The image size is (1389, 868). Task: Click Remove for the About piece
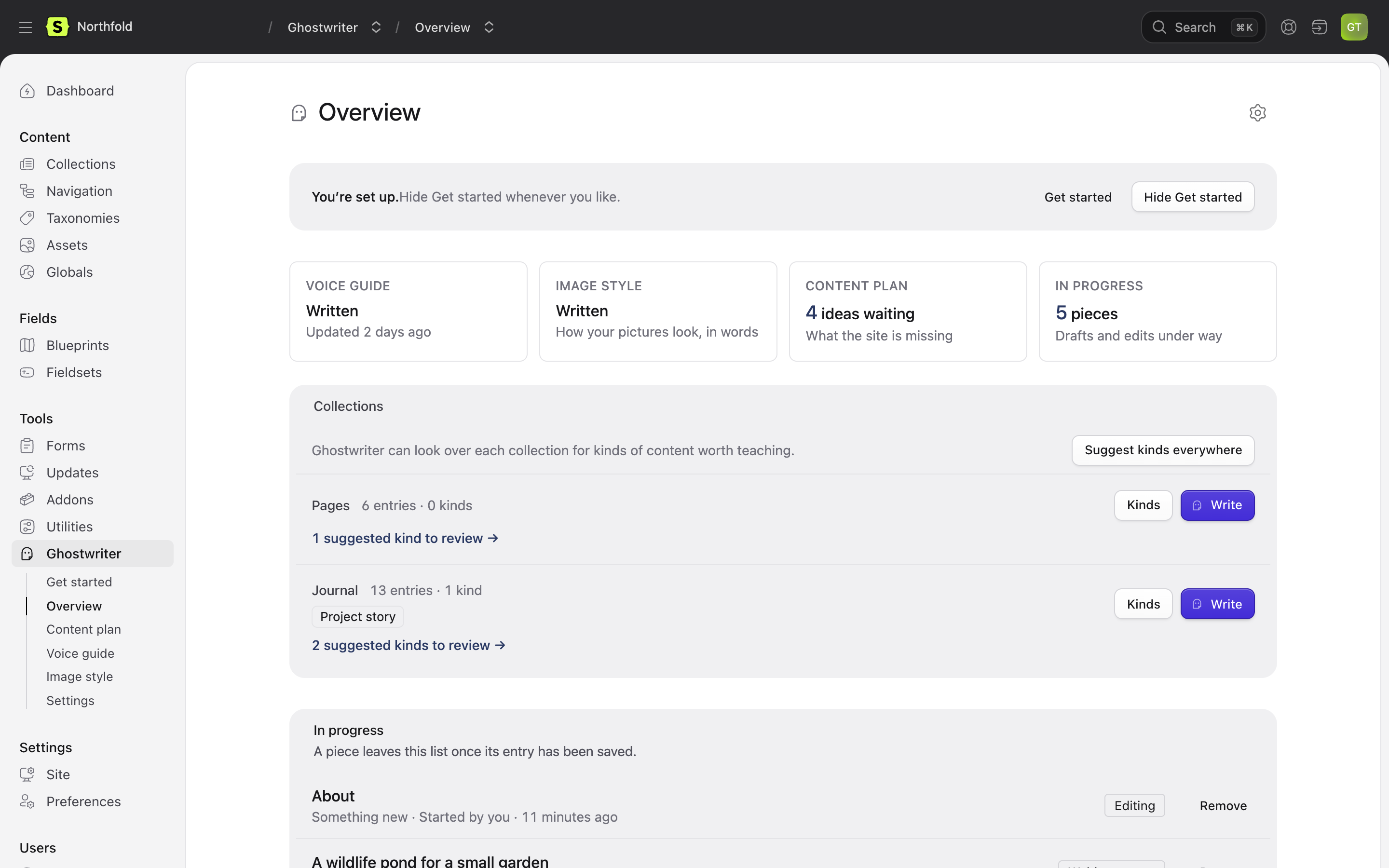tap(1223, 805)
